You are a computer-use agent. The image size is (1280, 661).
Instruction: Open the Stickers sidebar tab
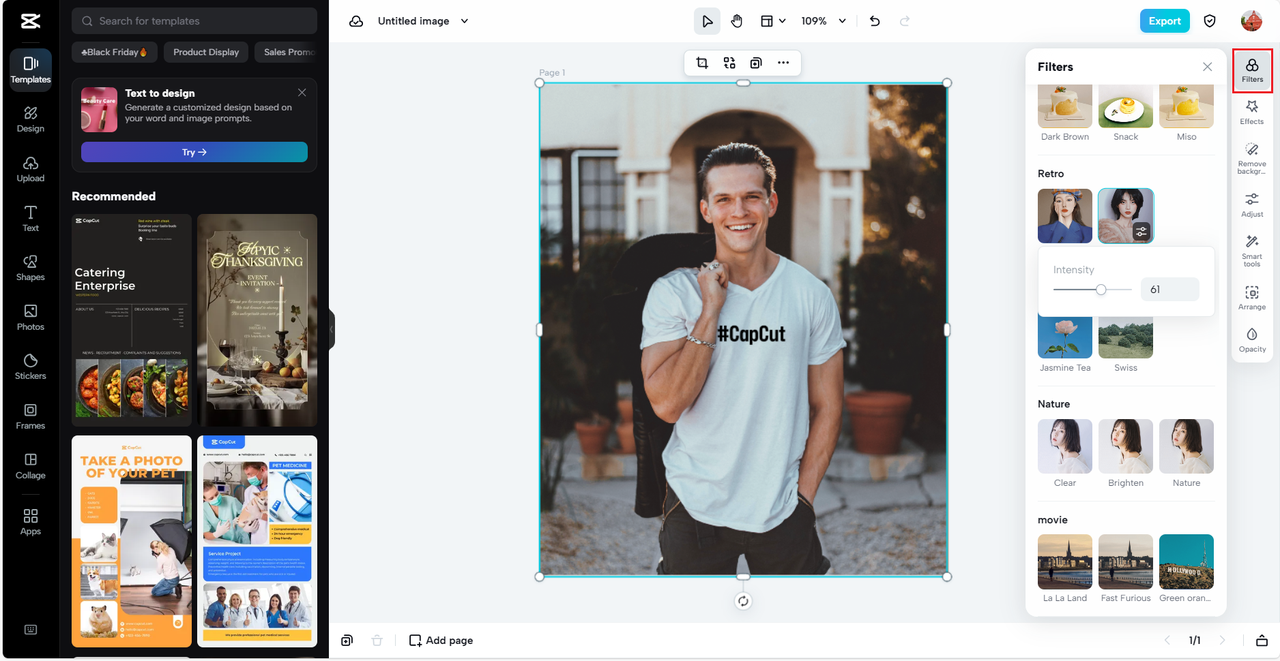[x=30, y=367]
